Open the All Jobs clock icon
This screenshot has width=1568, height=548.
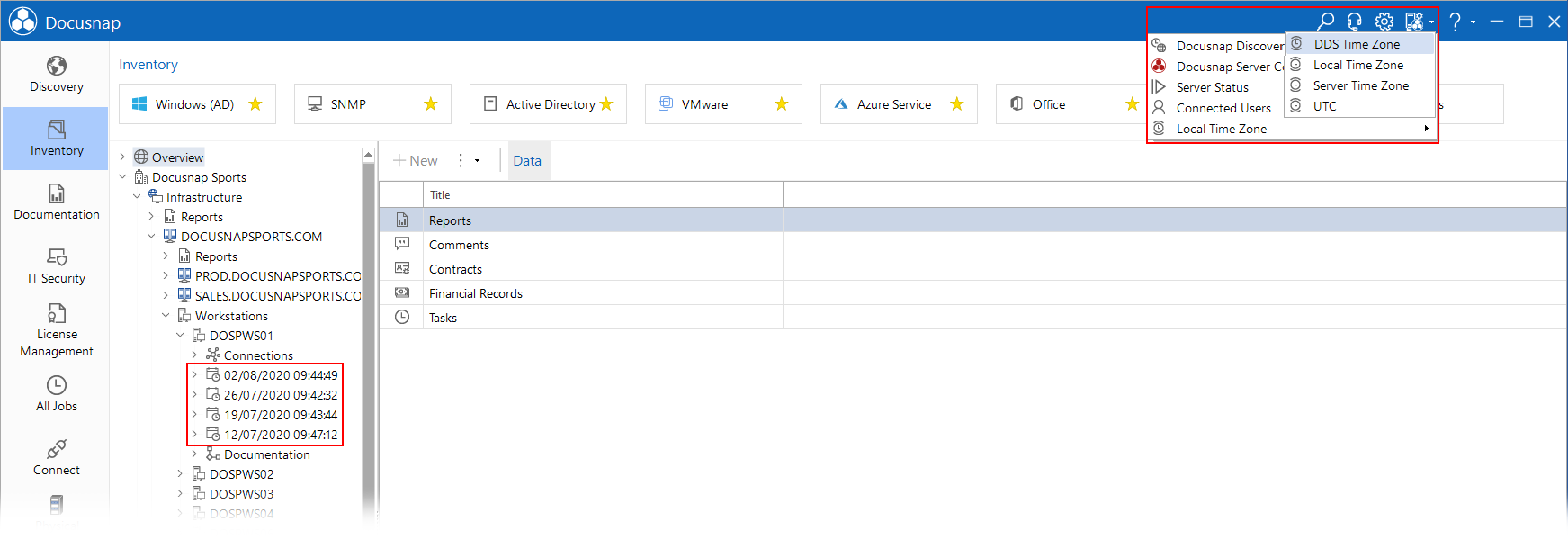point(56,385)
